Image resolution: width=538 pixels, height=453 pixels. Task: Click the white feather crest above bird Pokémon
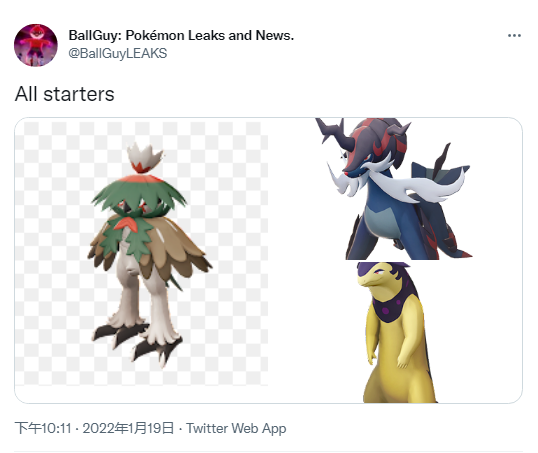pyautogui.click(x=144, y=158)
